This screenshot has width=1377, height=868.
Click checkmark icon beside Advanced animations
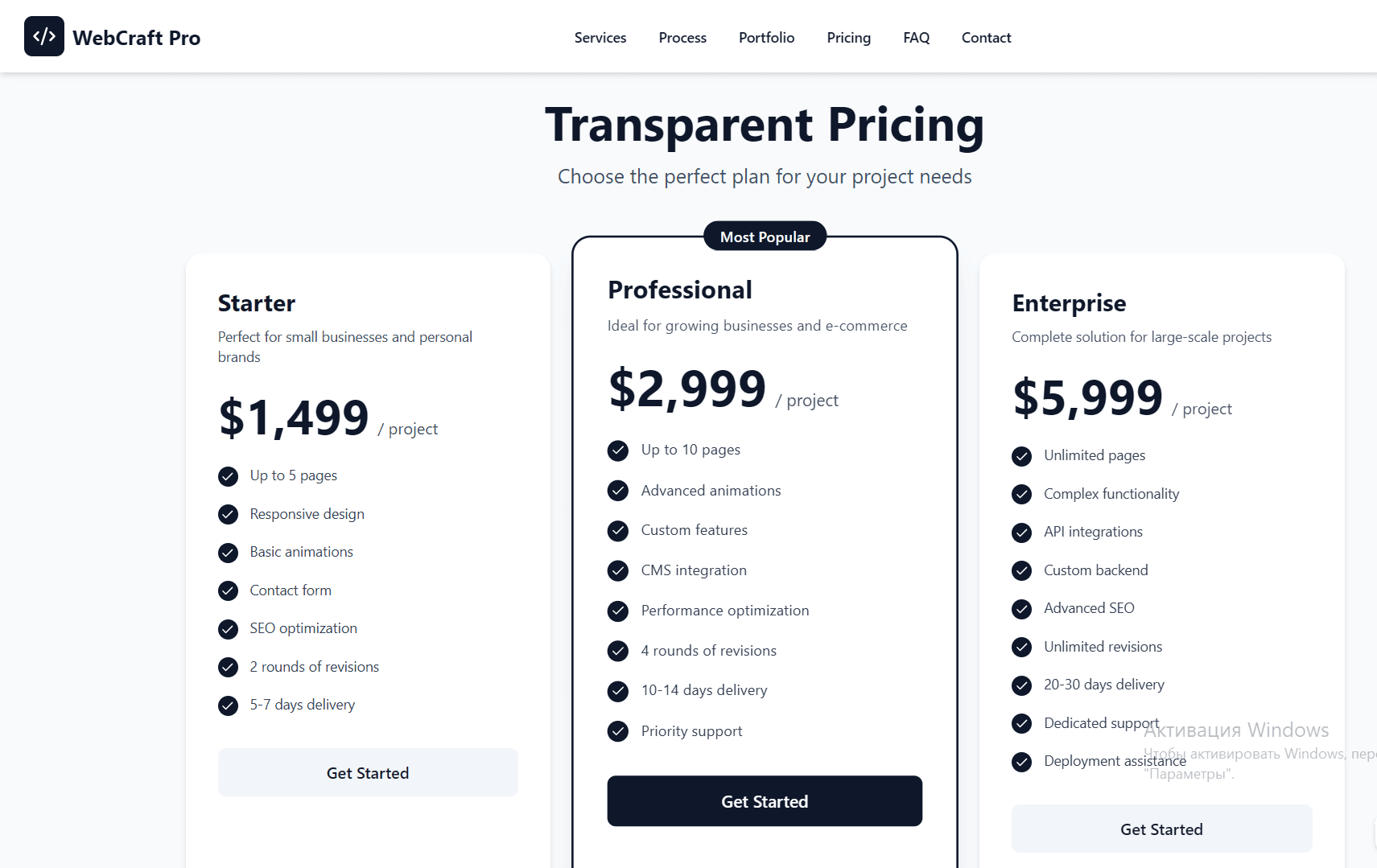pyautogui.click(x=618, y=491)
